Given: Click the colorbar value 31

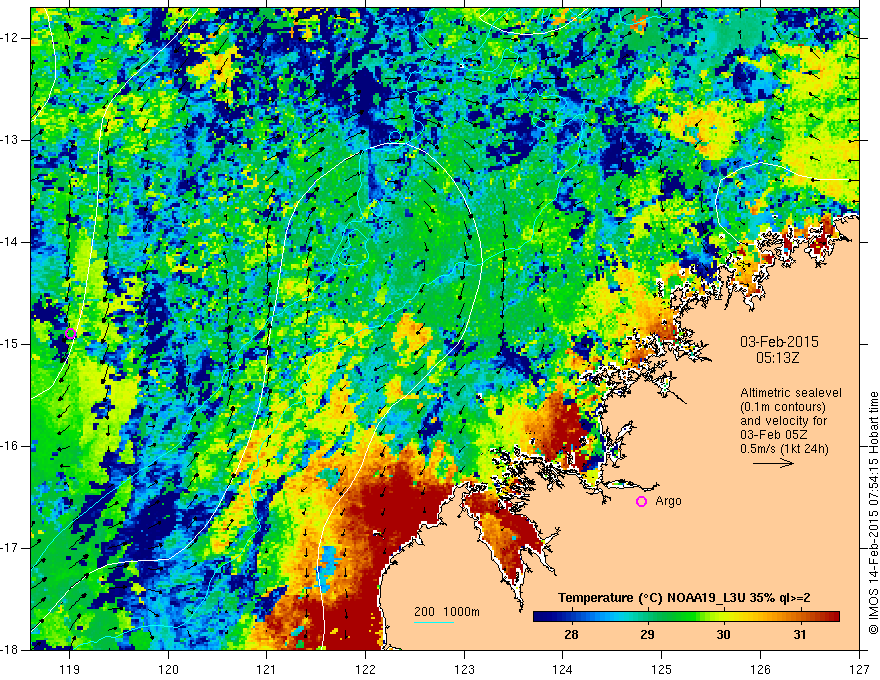Looking at the screenshot, I should click(800, 635).
